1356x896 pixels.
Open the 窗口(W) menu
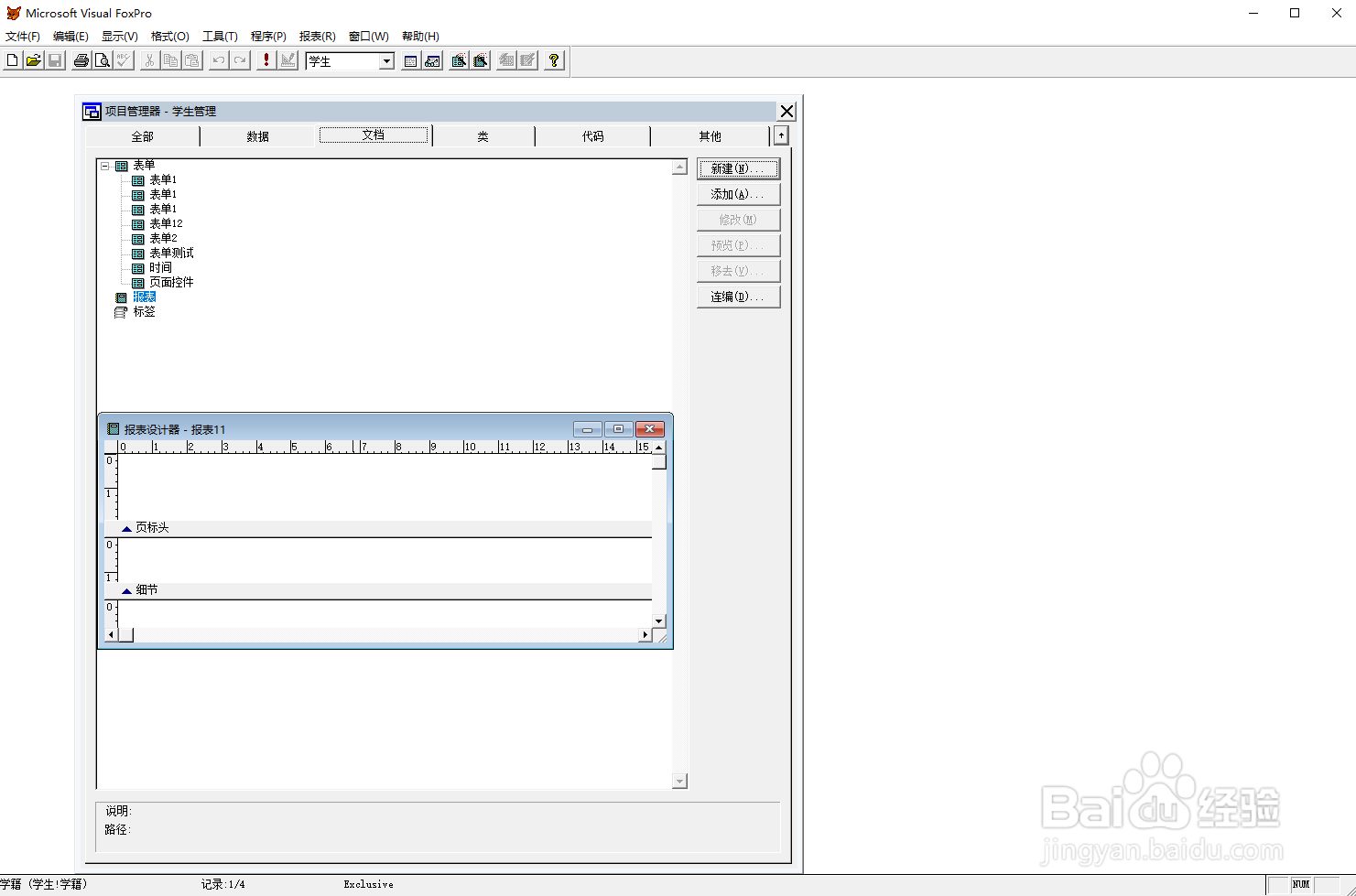(x=368, y=37)
